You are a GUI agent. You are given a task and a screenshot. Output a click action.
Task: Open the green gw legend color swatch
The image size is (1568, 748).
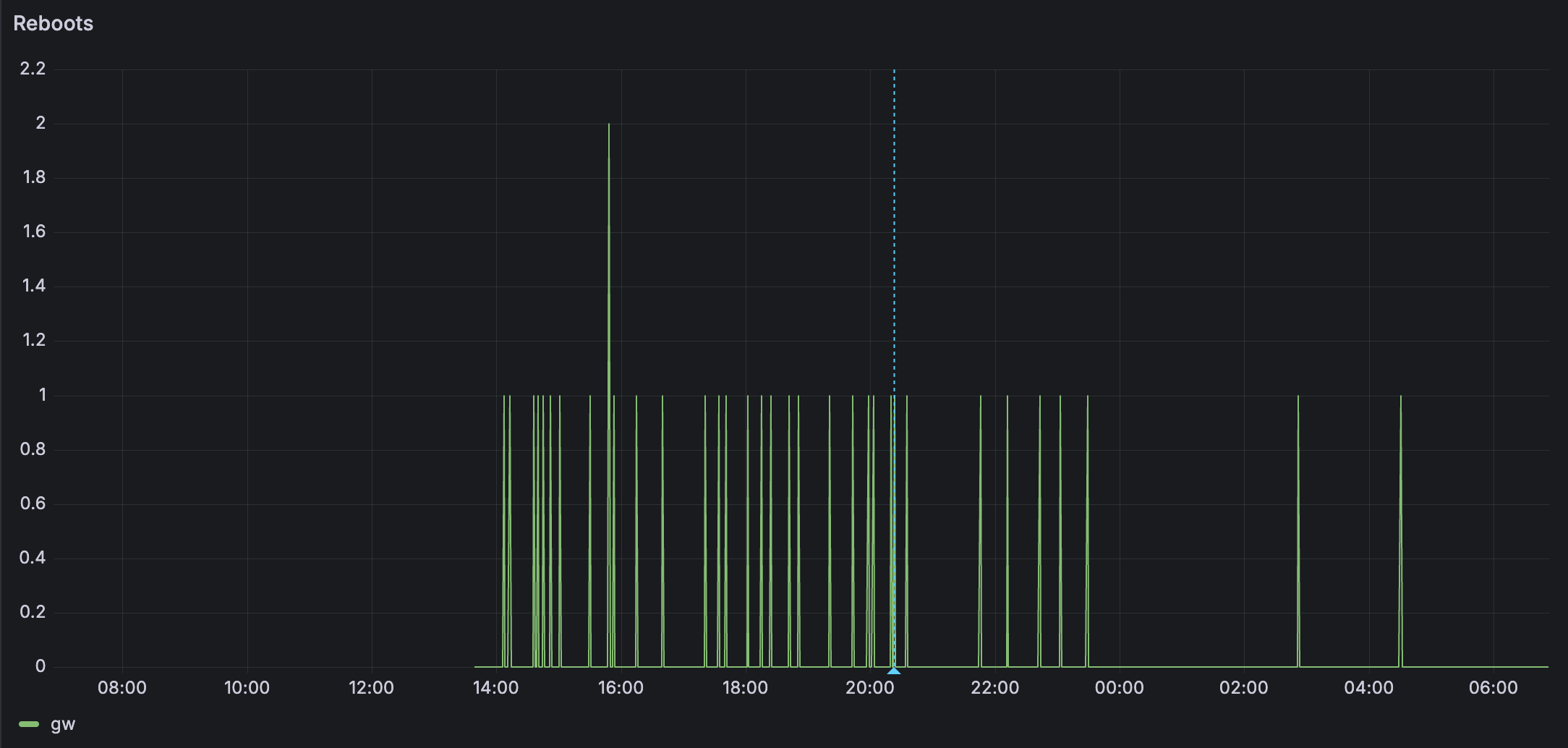pos(29,724)
